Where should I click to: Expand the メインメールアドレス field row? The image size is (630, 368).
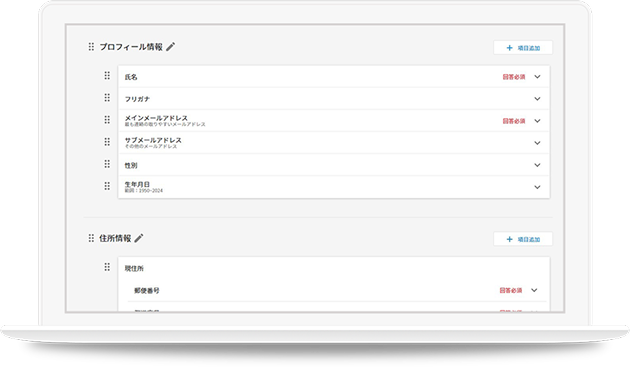tap(537, 121)
